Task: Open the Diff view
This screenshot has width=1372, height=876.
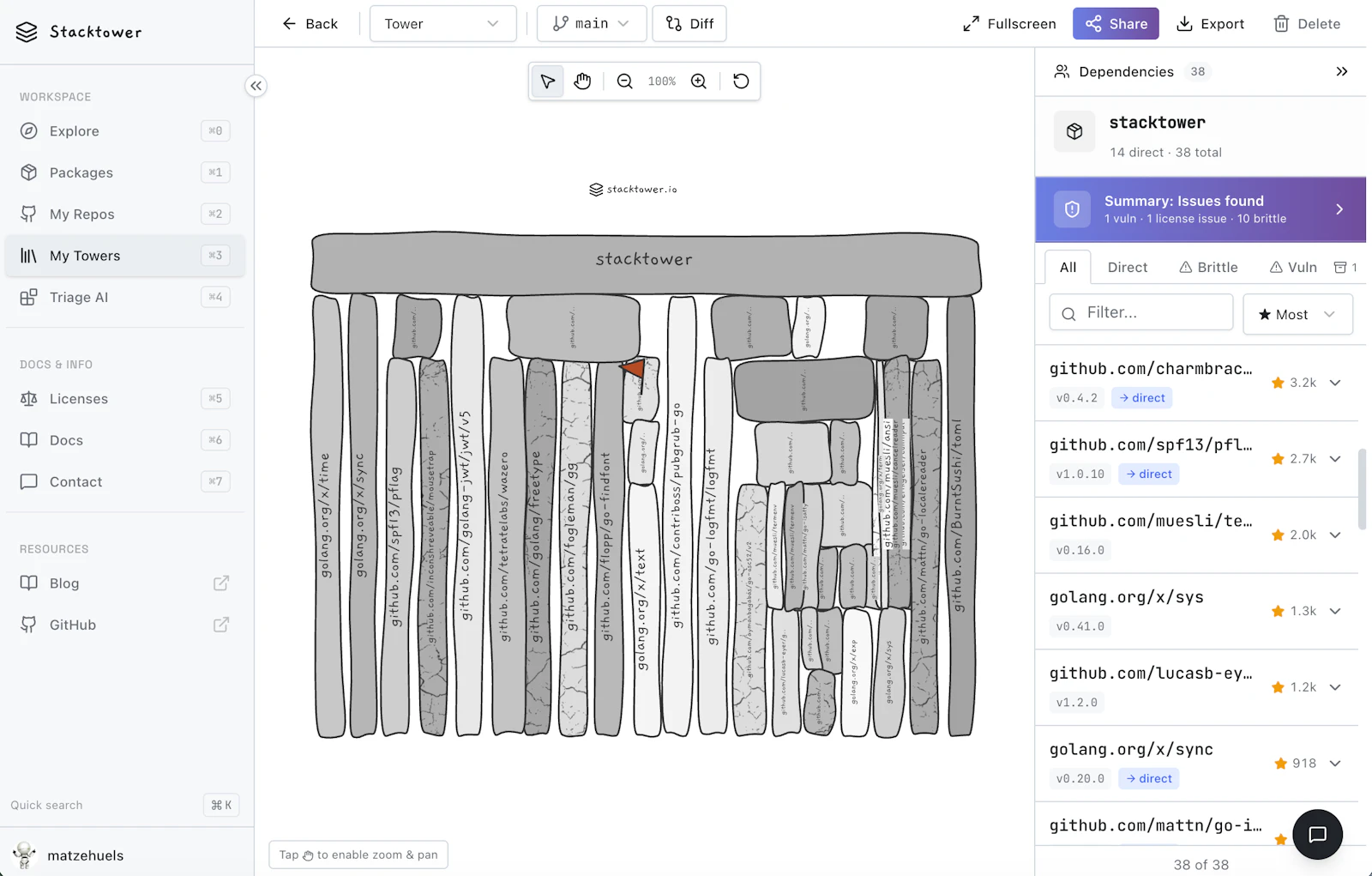Action: click(x=689, y=24)
